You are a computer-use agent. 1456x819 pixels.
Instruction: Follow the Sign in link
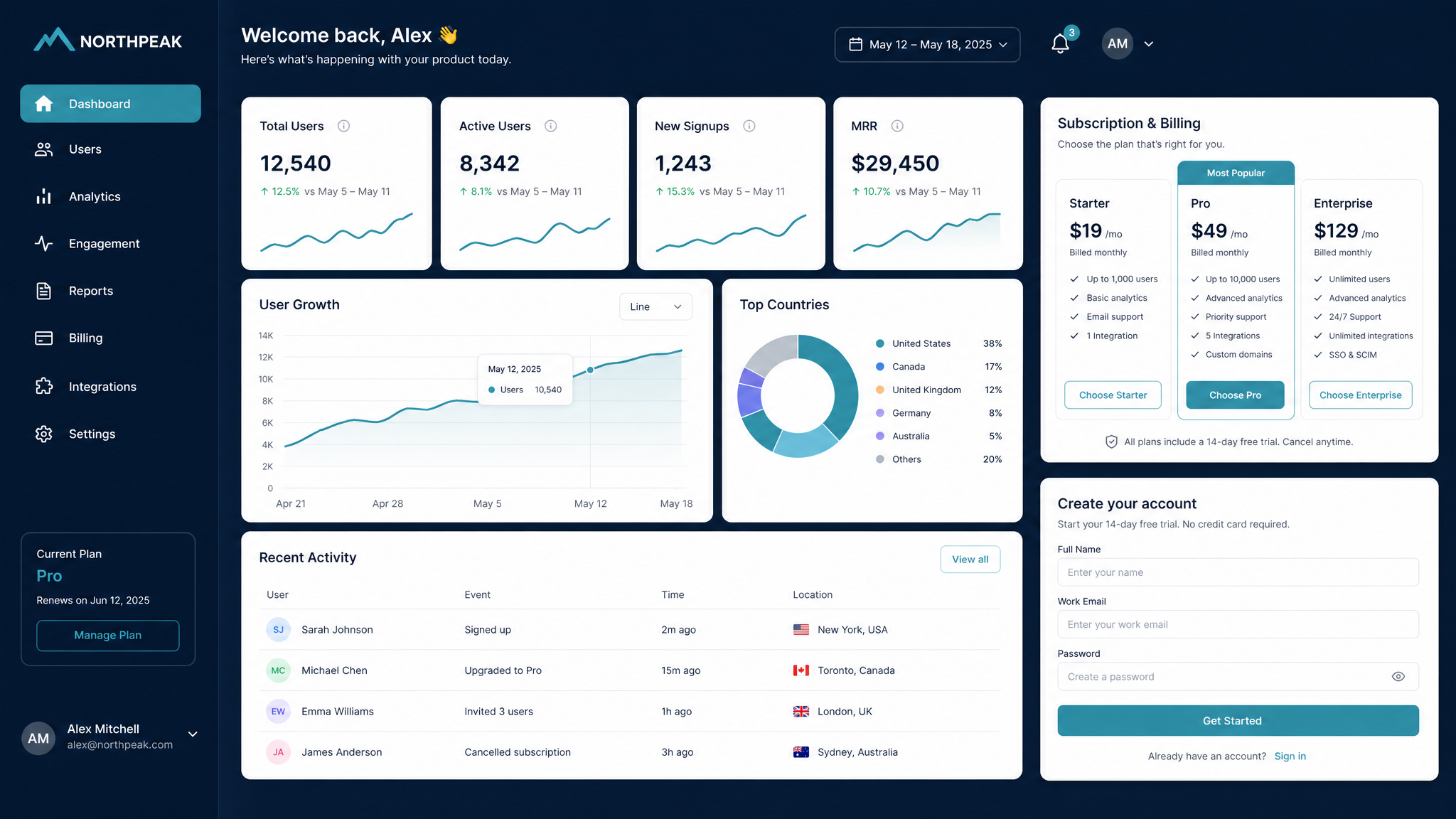pos(1290,756)
